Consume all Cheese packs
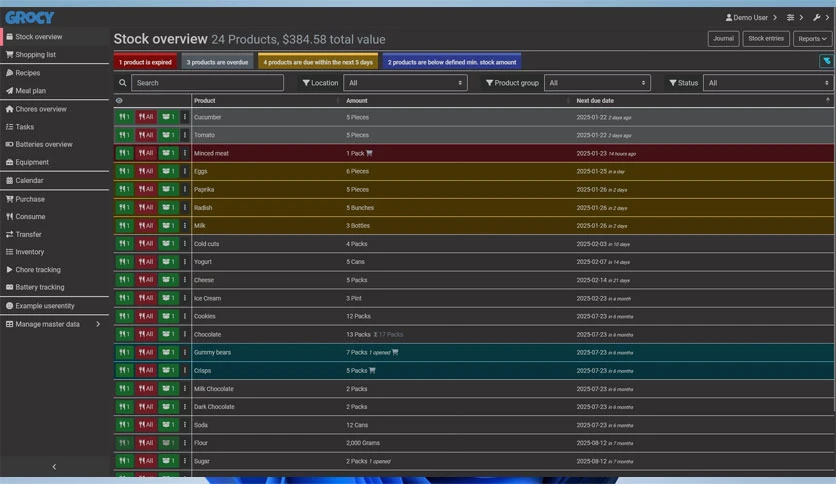The height and width of the screenshot is (484, 836). tap(146, 280)
